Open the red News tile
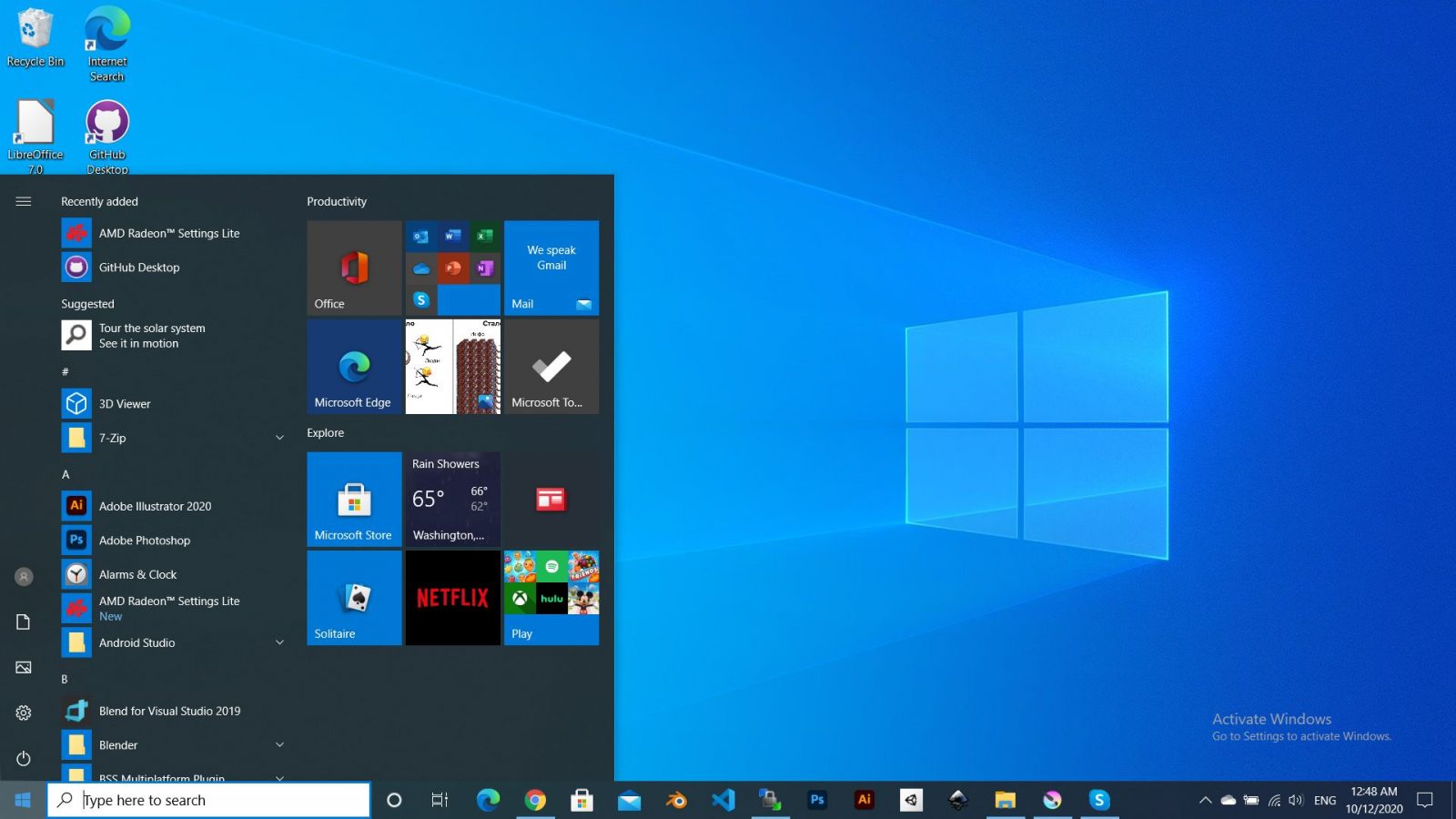 [551, 500]
